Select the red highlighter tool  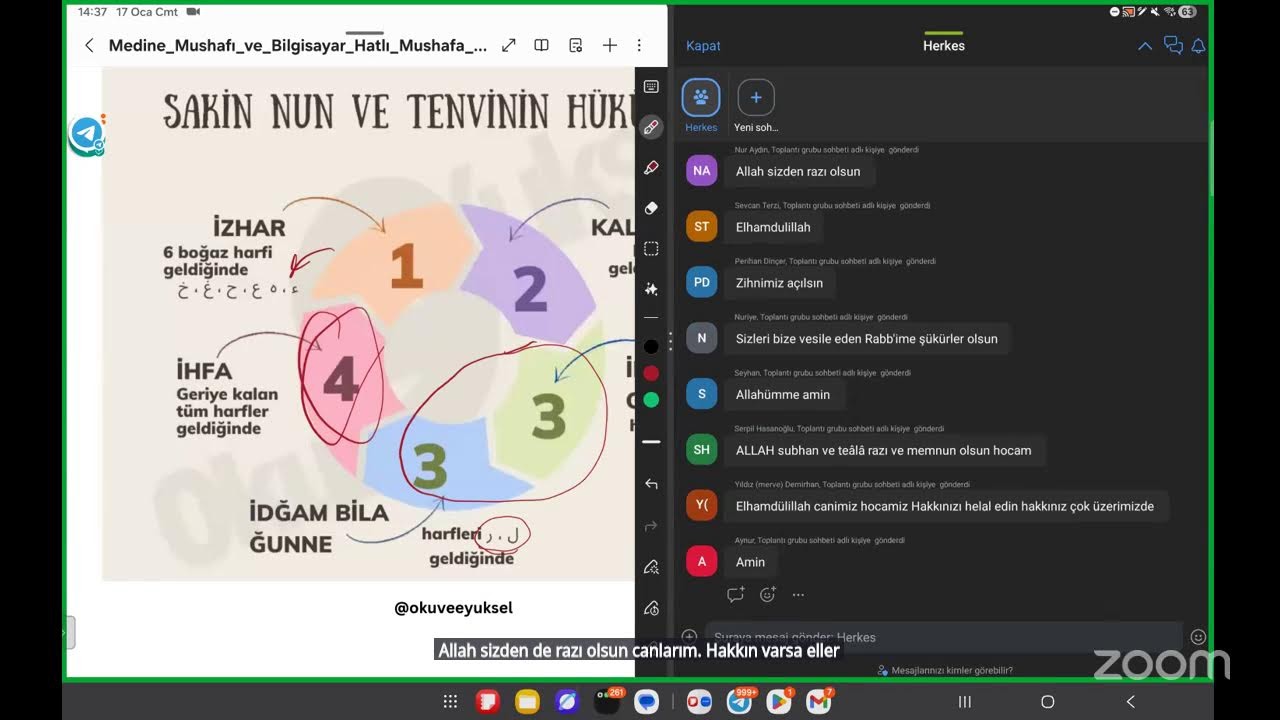[x=651, y=168]
